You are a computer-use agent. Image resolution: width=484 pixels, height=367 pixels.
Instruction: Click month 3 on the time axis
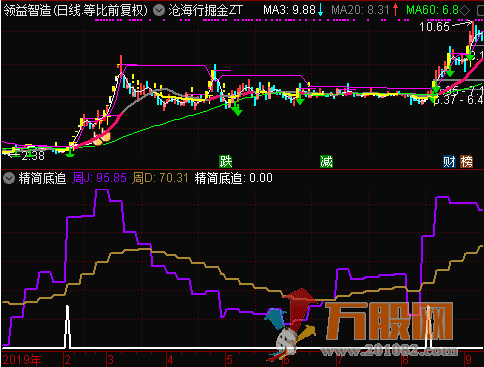[x=110, y=360]
